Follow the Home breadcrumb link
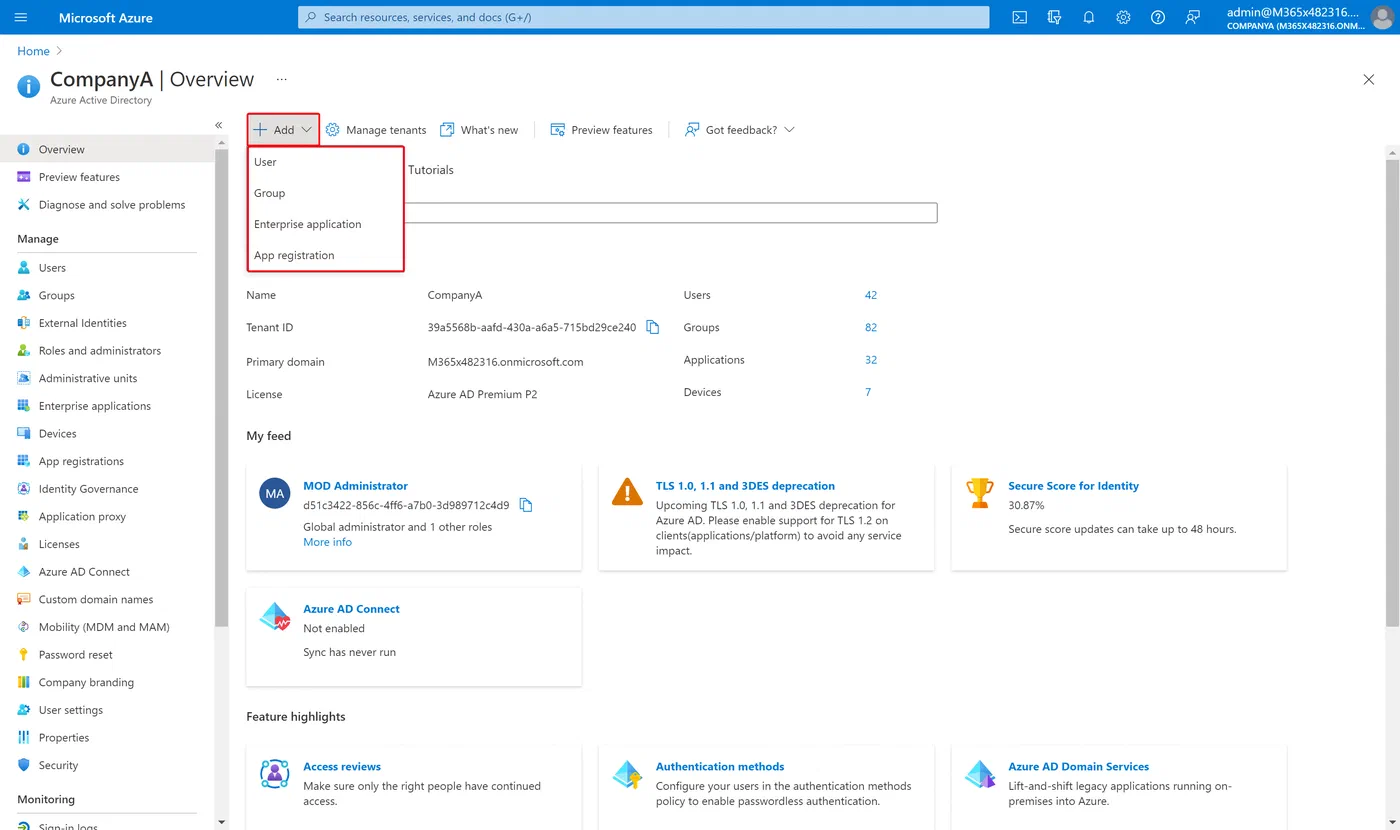This screenshot has height=830, width=1400. (x=33, y=51)
